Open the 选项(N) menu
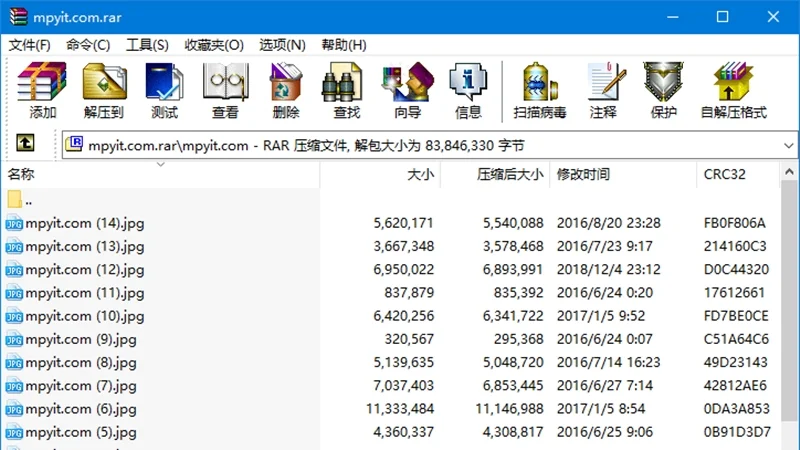Viewport: 800px width, 450px height. point(282,45)
